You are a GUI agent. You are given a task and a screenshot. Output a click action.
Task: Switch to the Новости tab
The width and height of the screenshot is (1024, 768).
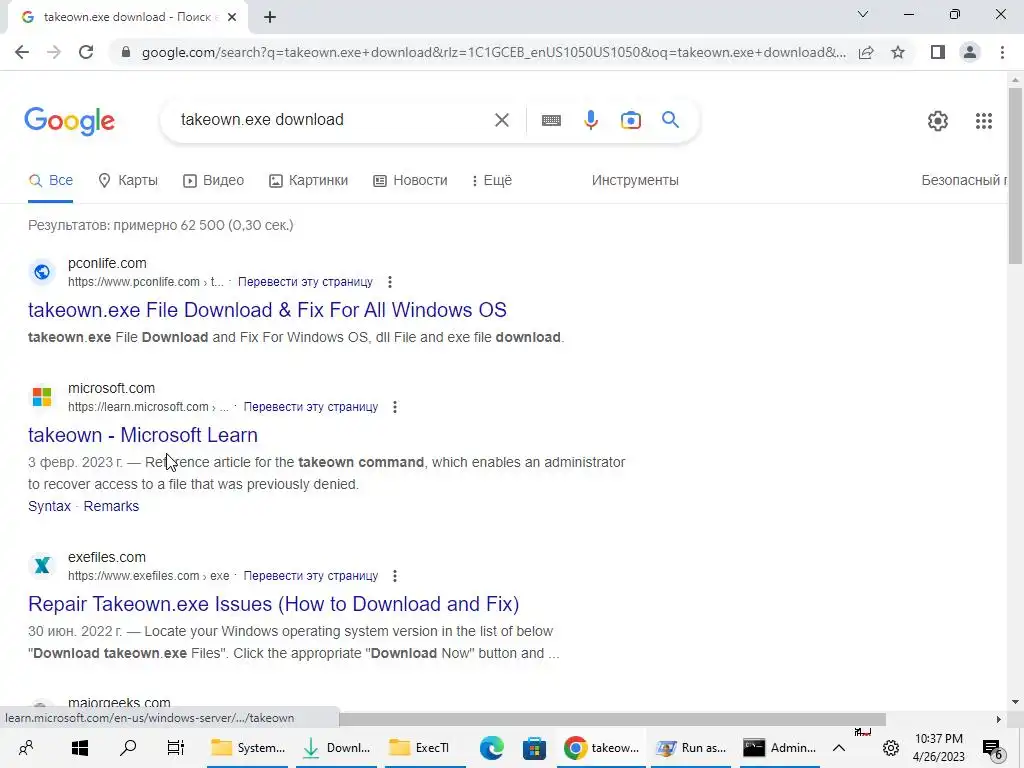tap(410, 180)
